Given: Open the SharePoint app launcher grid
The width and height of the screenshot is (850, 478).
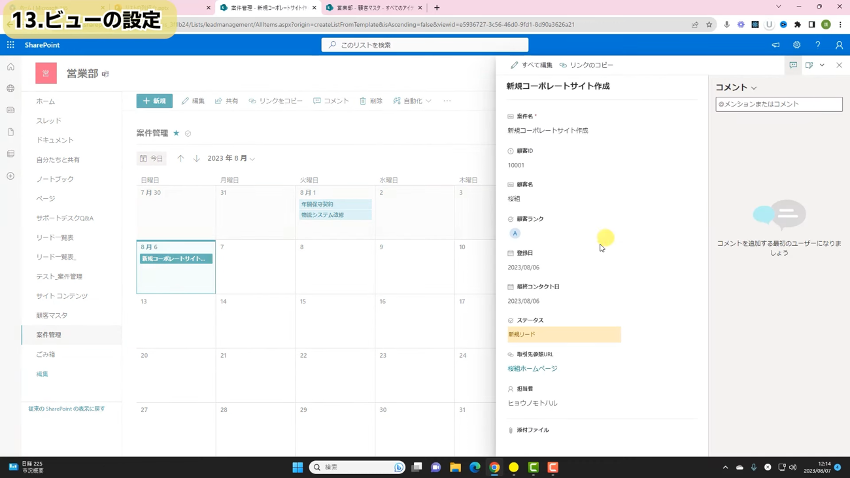Looking at the screenshot, I should [x=10, y=45].
